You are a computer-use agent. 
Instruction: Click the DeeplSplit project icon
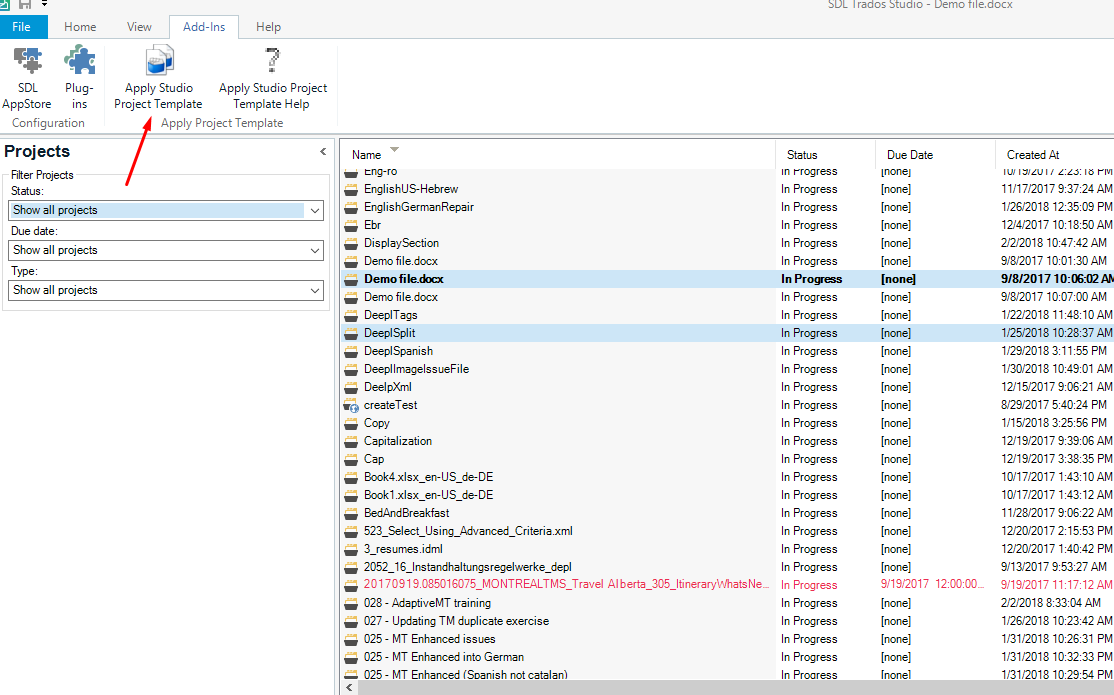tap(351, 333)
